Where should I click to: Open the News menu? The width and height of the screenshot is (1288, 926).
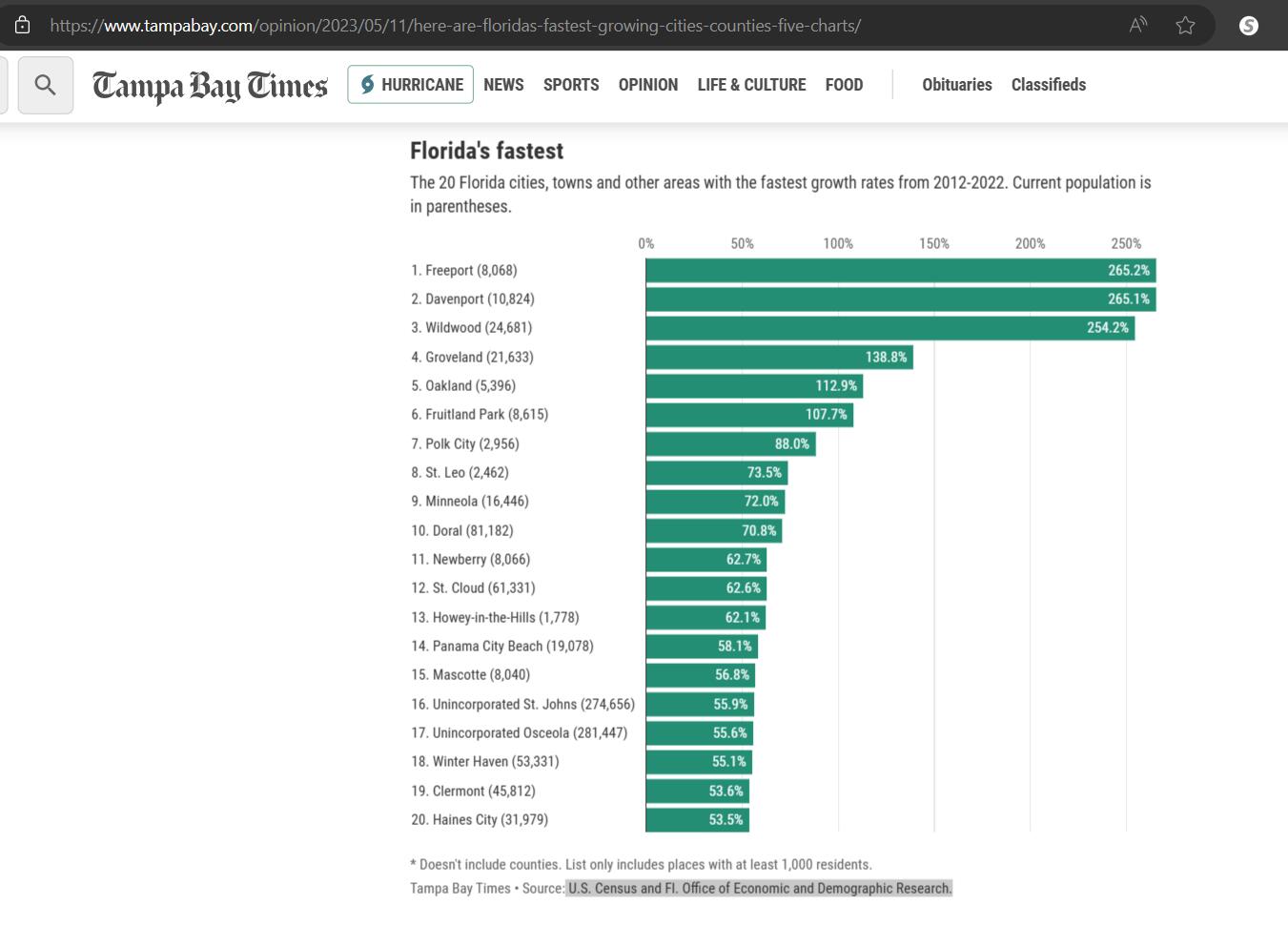point(503,85)
